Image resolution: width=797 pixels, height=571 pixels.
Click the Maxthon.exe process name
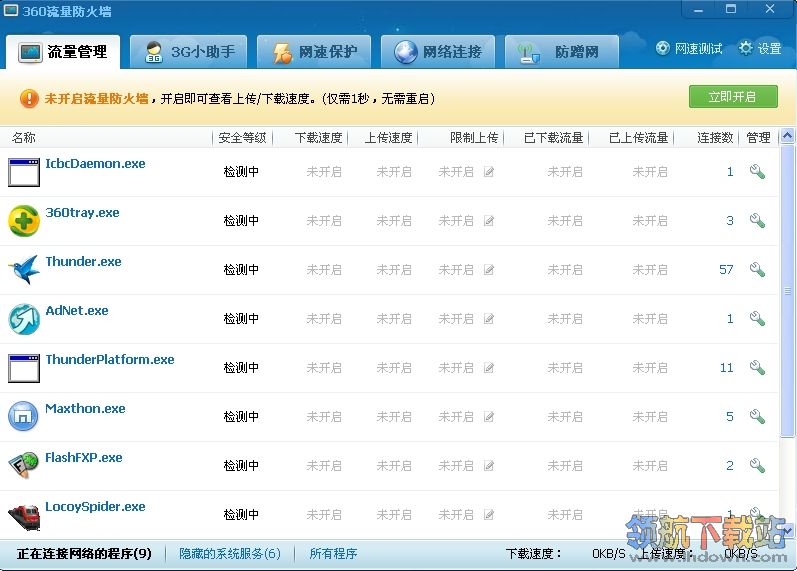tap(85, 408)
